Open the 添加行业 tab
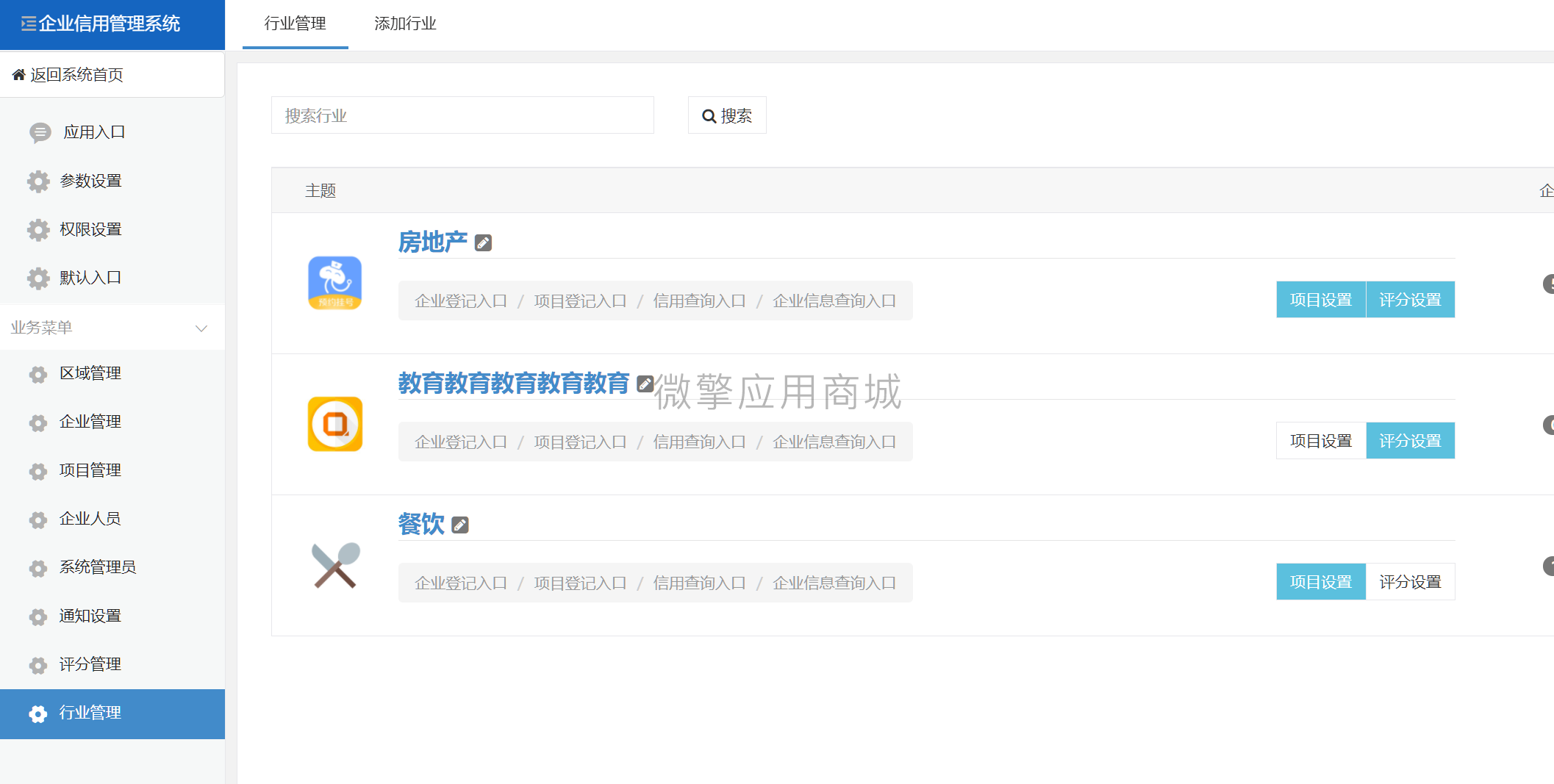The height and width of the screenshot is (784, 1554). (405, 24)
